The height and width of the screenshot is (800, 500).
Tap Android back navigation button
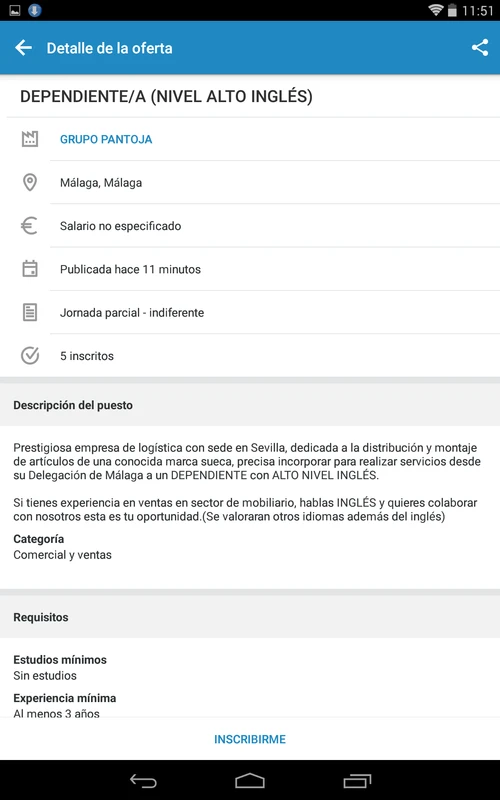coord(143,781)
